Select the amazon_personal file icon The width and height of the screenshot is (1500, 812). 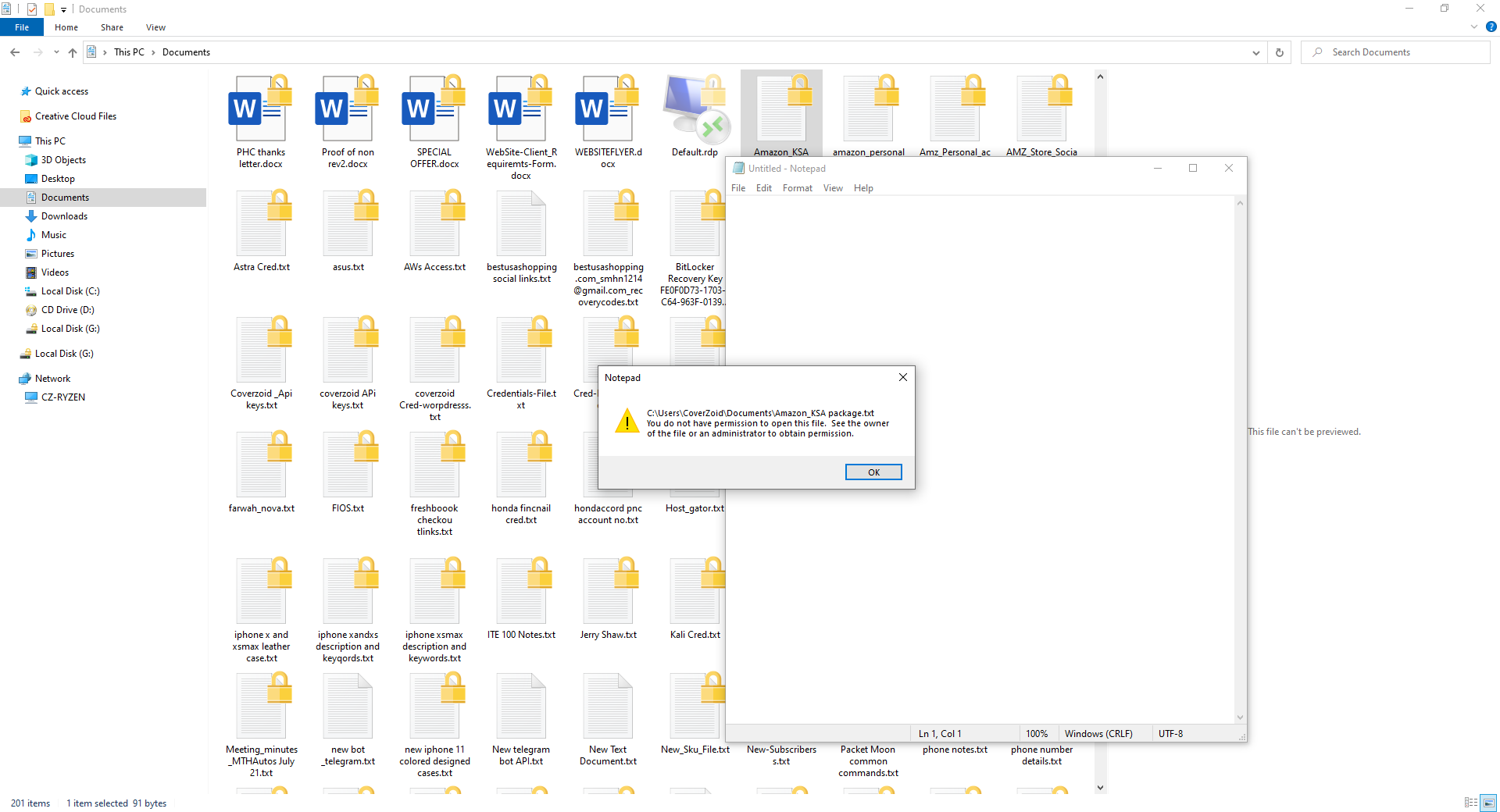click(x=868, y=109)
